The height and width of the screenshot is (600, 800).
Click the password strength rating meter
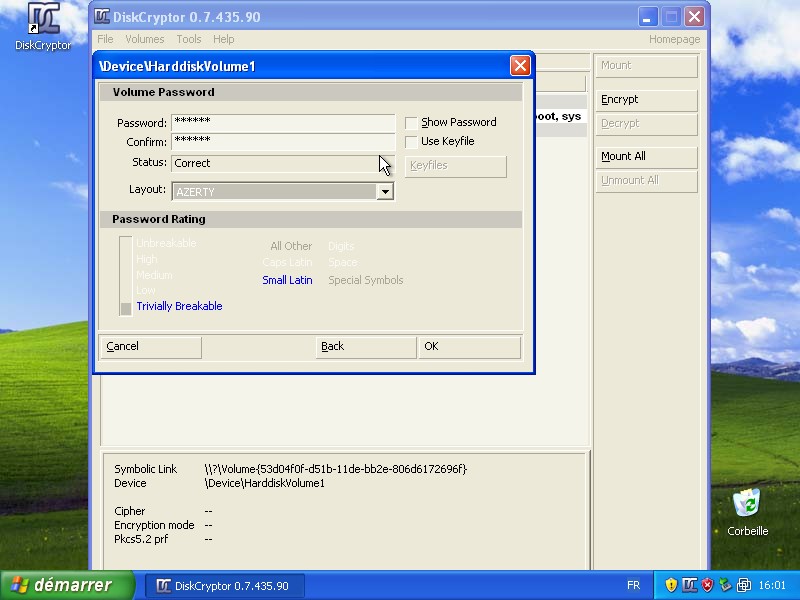pyautogui.click(x=126, y=276)
